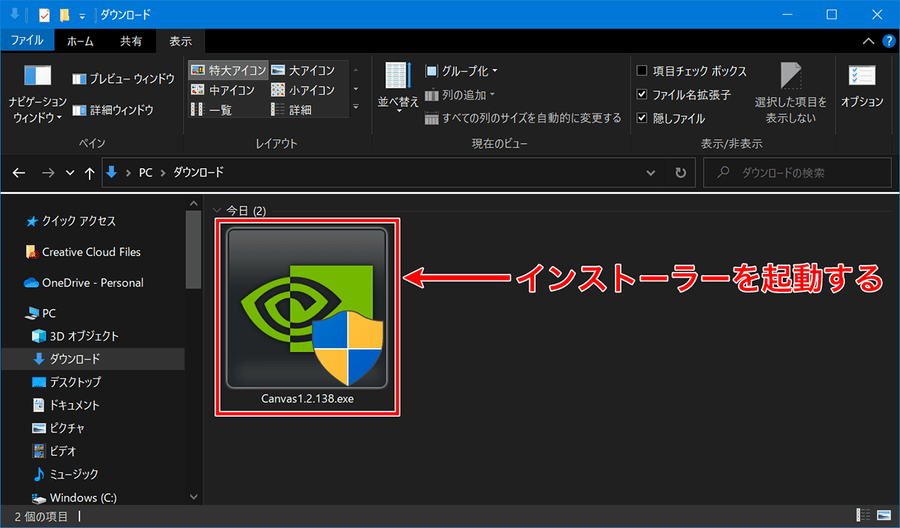The height and width of the screenshot is (528, 900).
Task: Open Creative Cloud Files in sidebar
Action: (84, 252)
